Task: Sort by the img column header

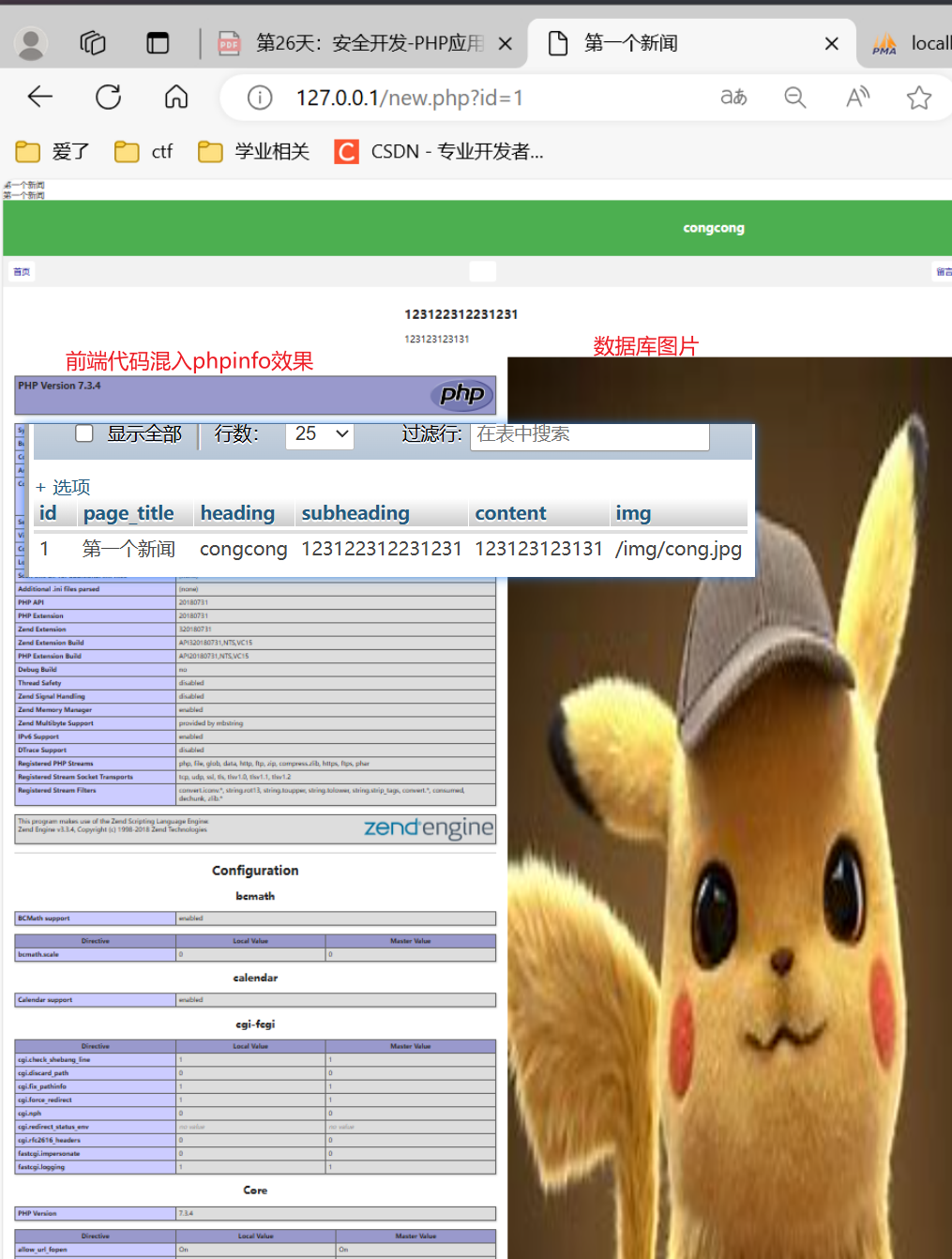Action: tap(633, 513)
